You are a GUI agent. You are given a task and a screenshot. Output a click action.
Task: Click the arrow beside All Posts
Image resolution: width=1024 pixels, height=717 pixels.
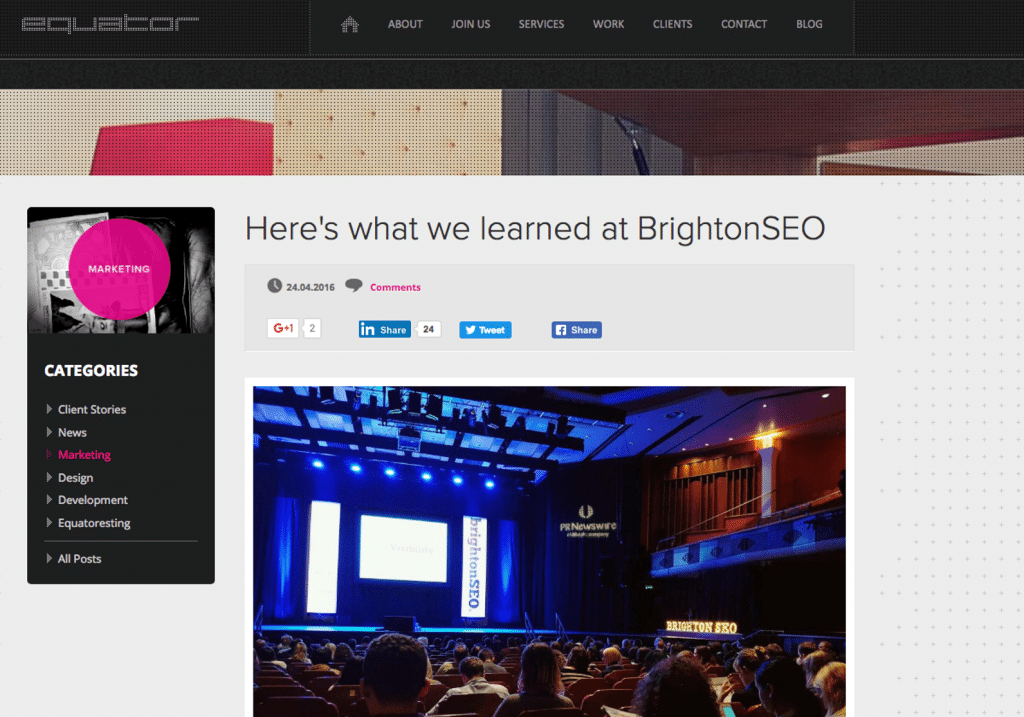click(x=49, y=558)
